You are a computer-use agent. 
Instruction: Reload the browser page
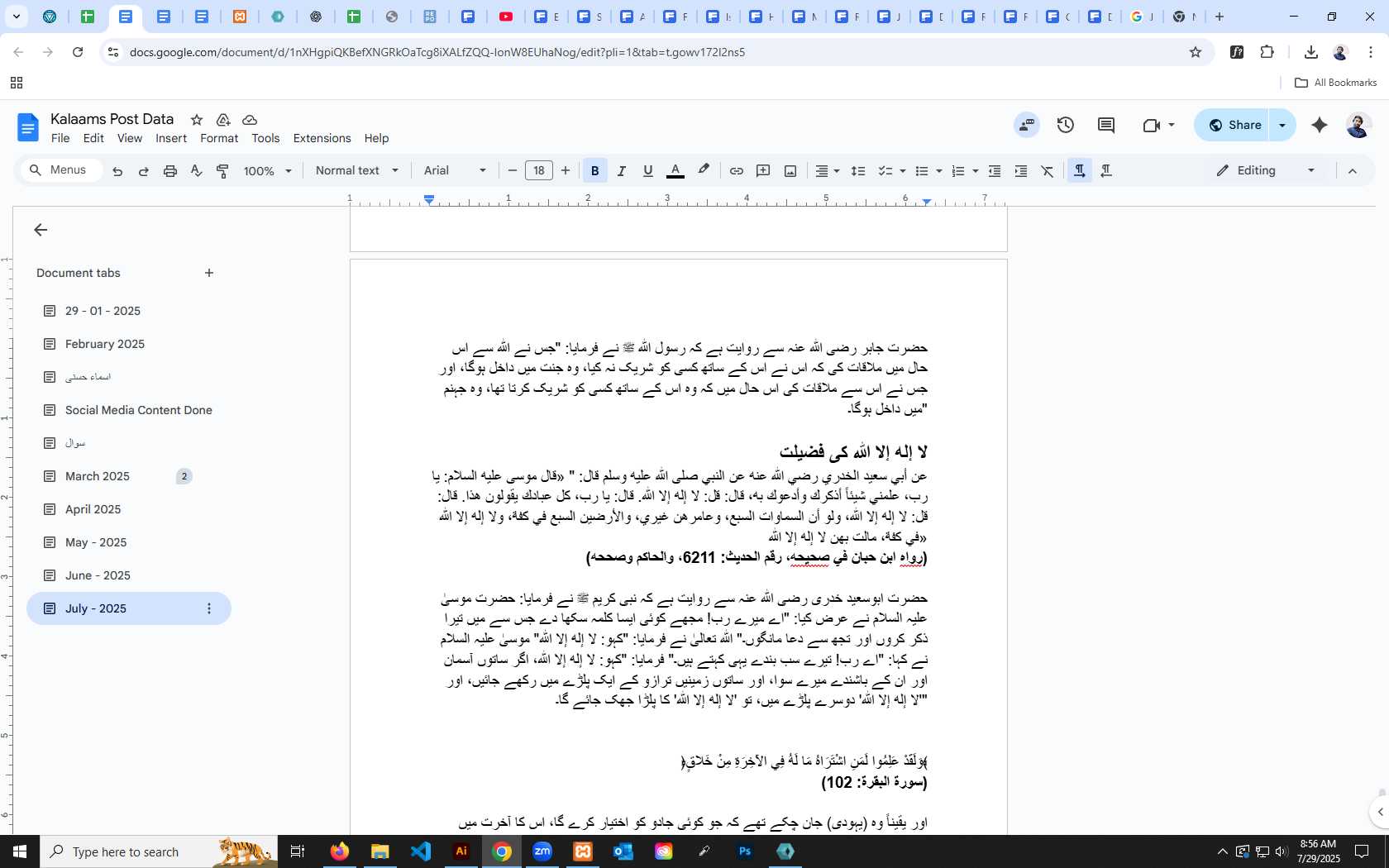(78, 52)
